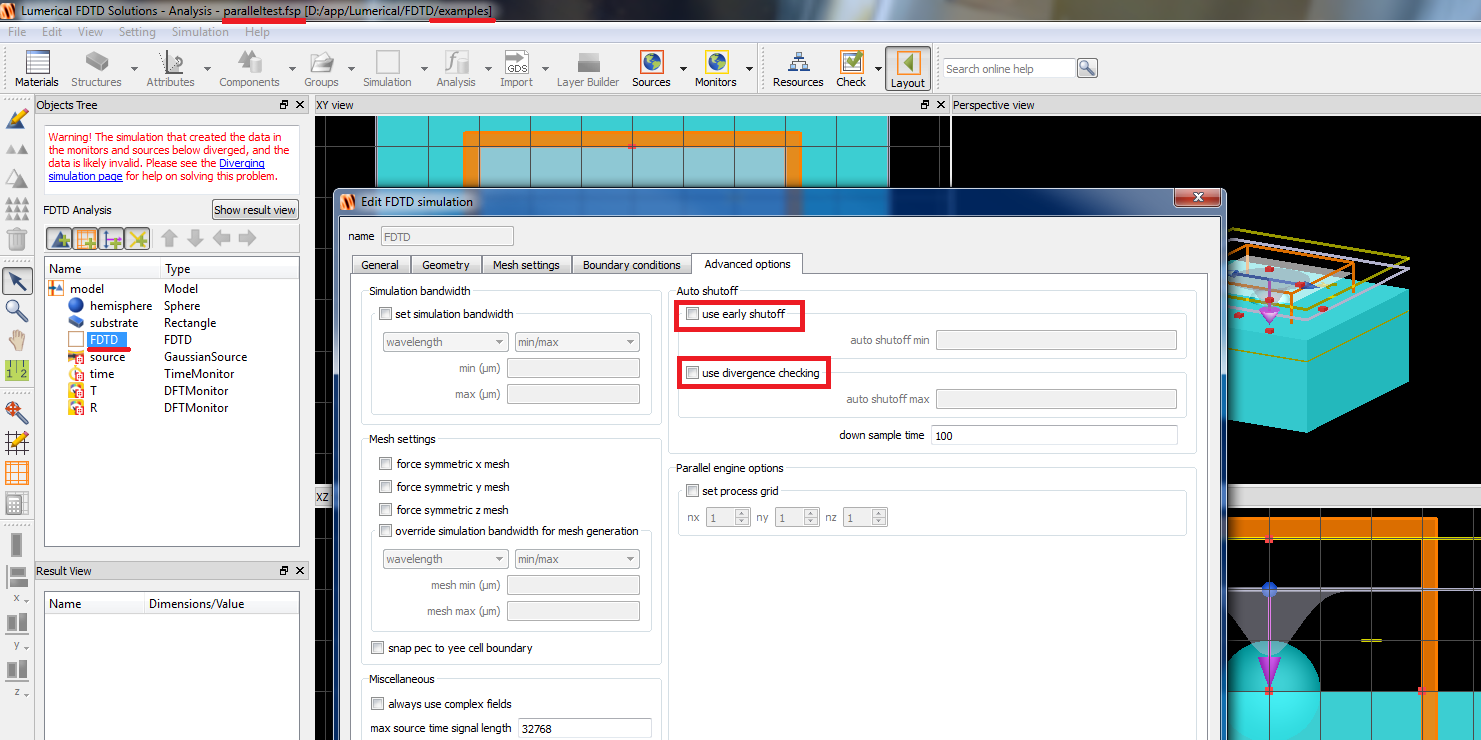Image resolution: width=1481 pixels, height=740 pixels.
Task: Click 'Show result view' button
Action: (256, 210)
